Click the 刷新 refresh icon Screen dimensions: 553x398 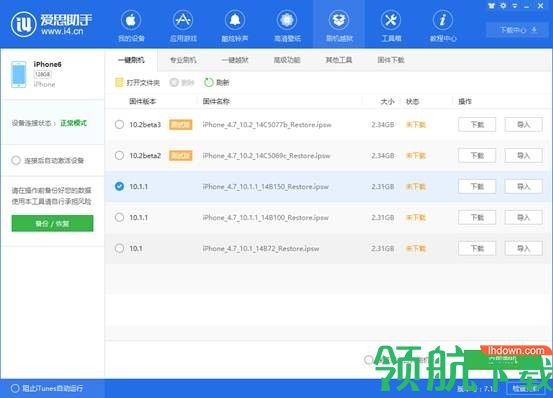208,82
